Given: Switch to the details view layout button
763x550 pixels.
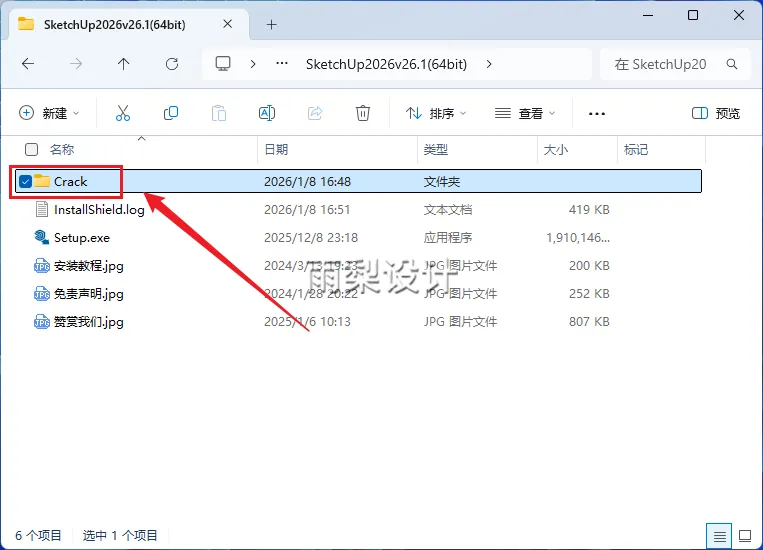Looking at the screenshot, I should 719,536.
